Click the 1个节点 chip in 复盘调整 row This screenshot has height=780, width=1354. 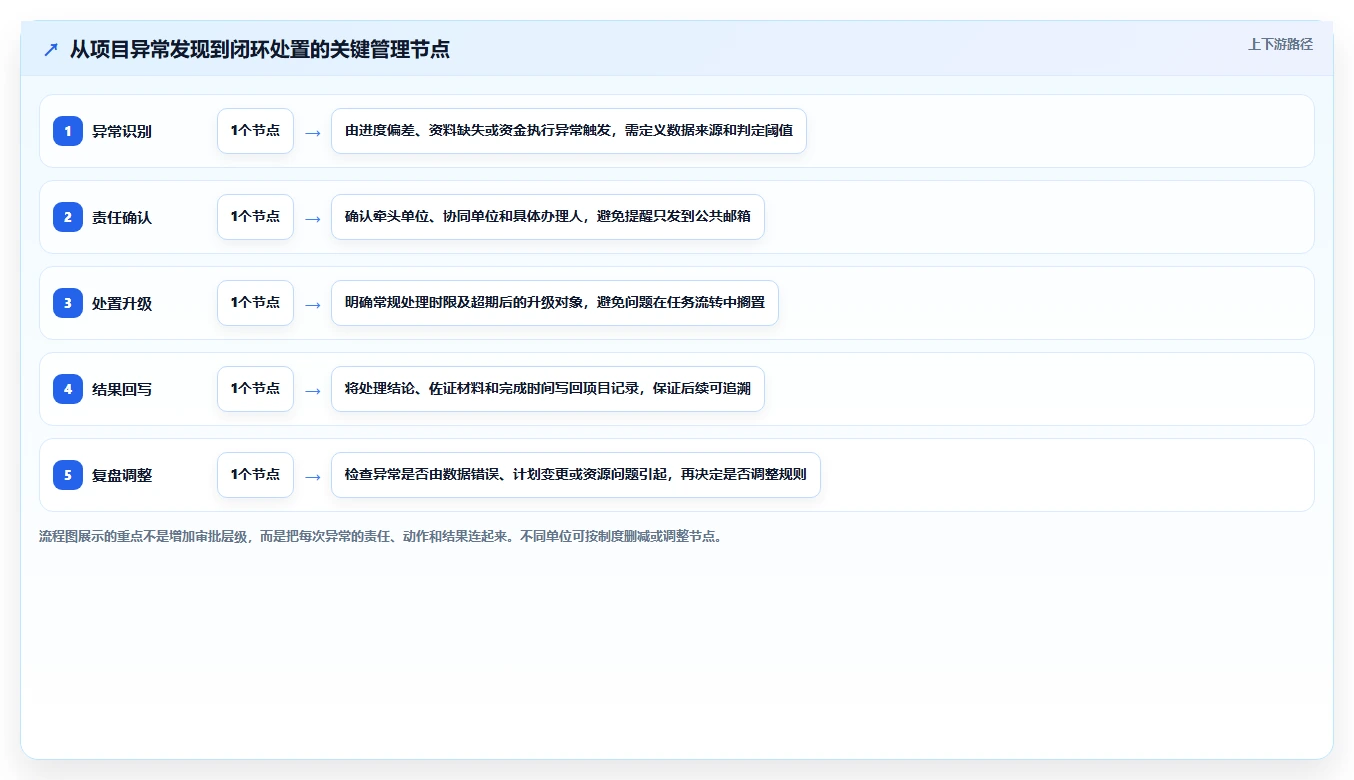255,475
